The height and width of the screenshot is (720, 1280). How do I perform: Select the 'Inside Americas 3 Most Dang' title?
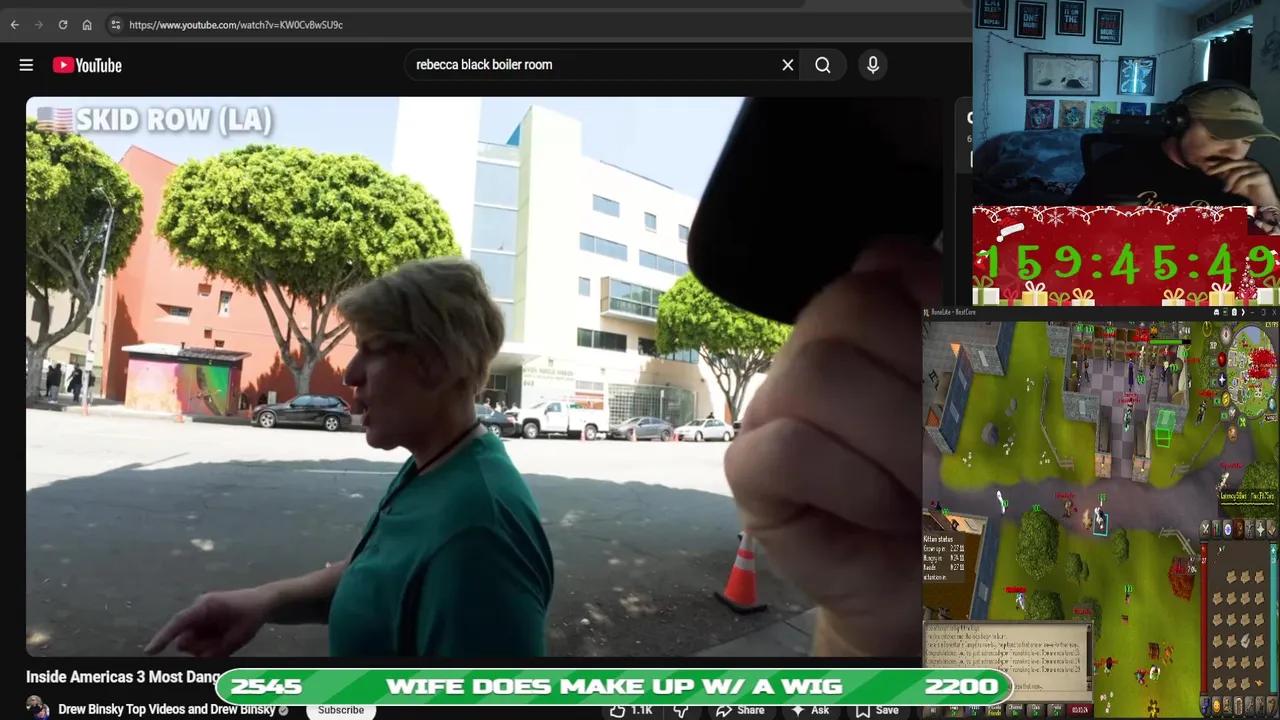122,677
